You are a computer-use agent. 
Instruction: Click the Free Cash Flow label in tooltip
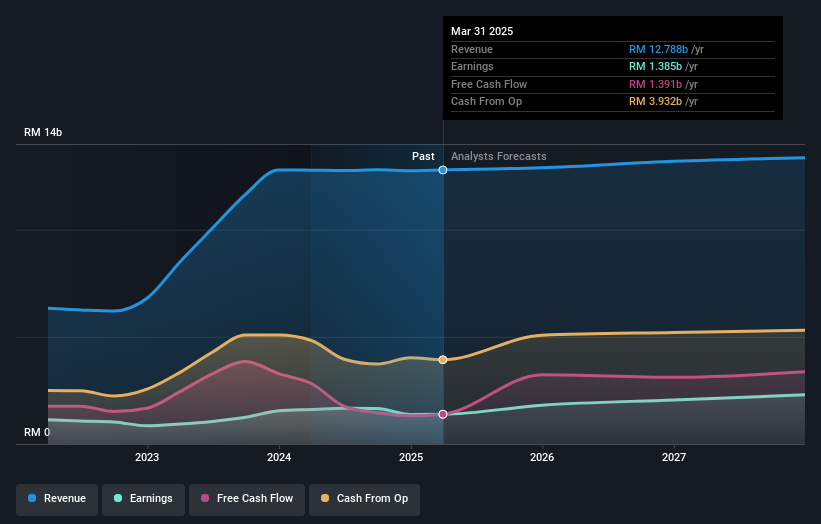click(489, 84)
